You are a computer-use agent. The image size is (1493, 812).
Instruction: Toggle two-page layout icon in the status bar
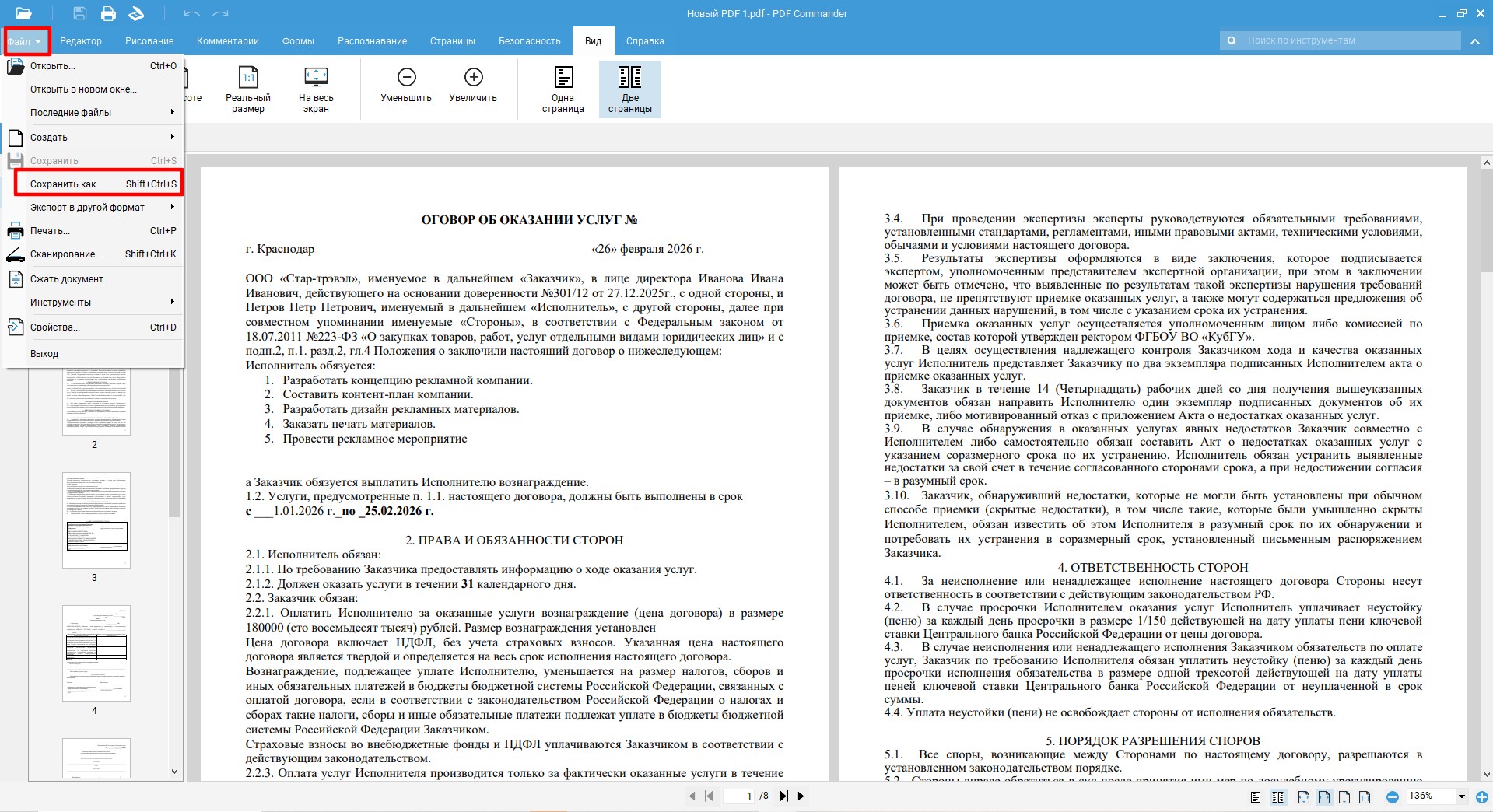pyautogui.click(x=1277, y=796)
